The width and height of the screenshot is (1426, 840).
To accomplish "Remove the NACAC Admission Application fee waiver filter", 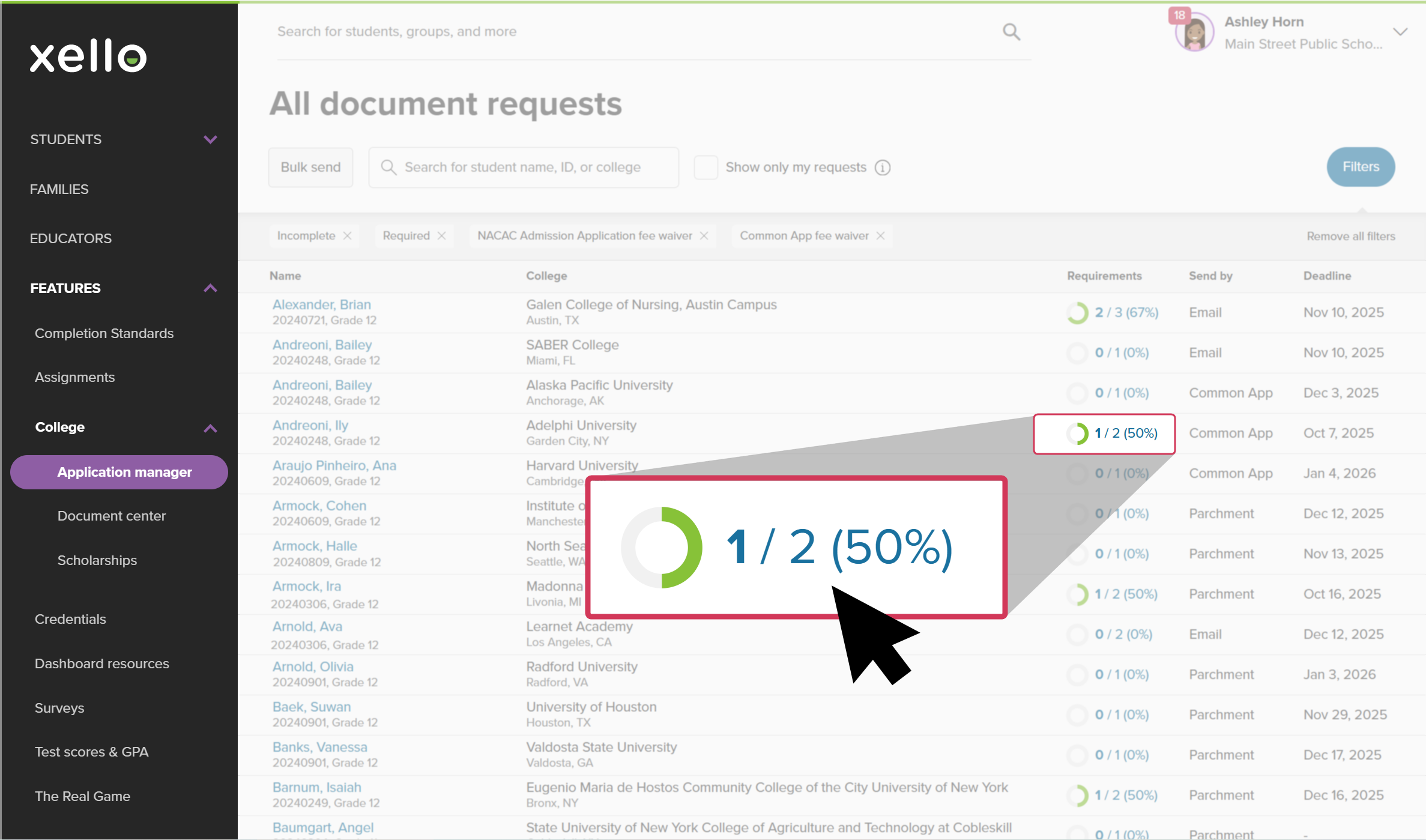I will [x=704, y=236].
